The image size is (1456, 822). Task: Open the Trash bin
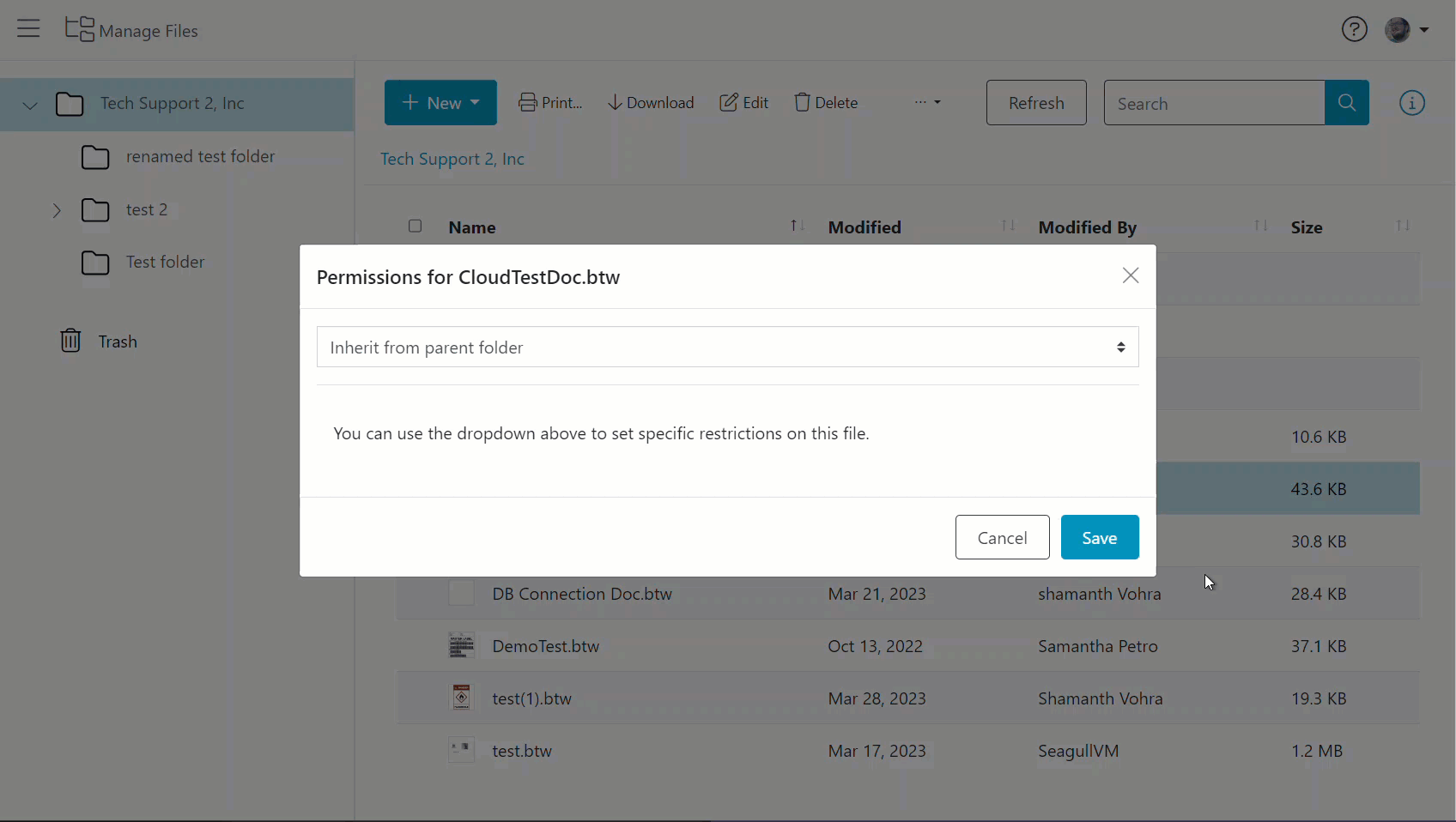(x=99, y=341)
